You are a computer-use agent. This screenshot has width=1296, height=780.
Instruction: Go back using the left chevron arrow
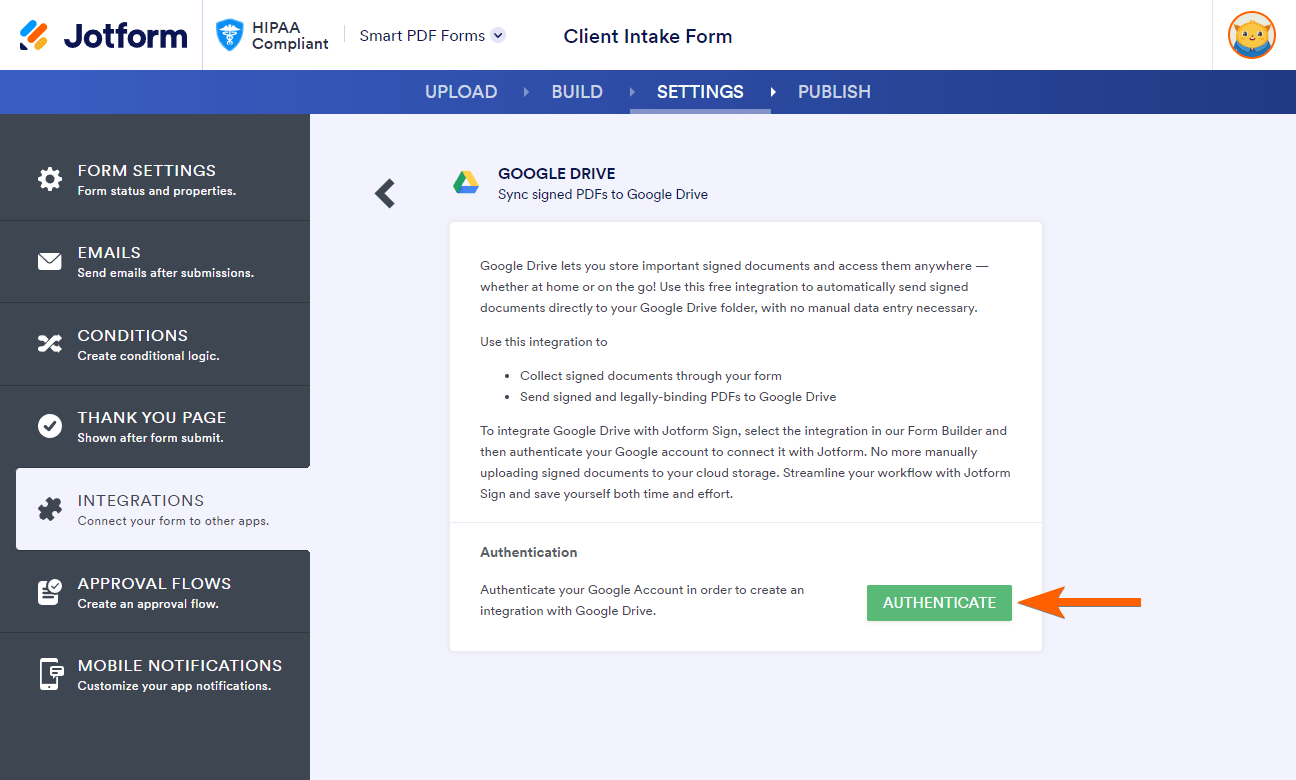(385, 193)
